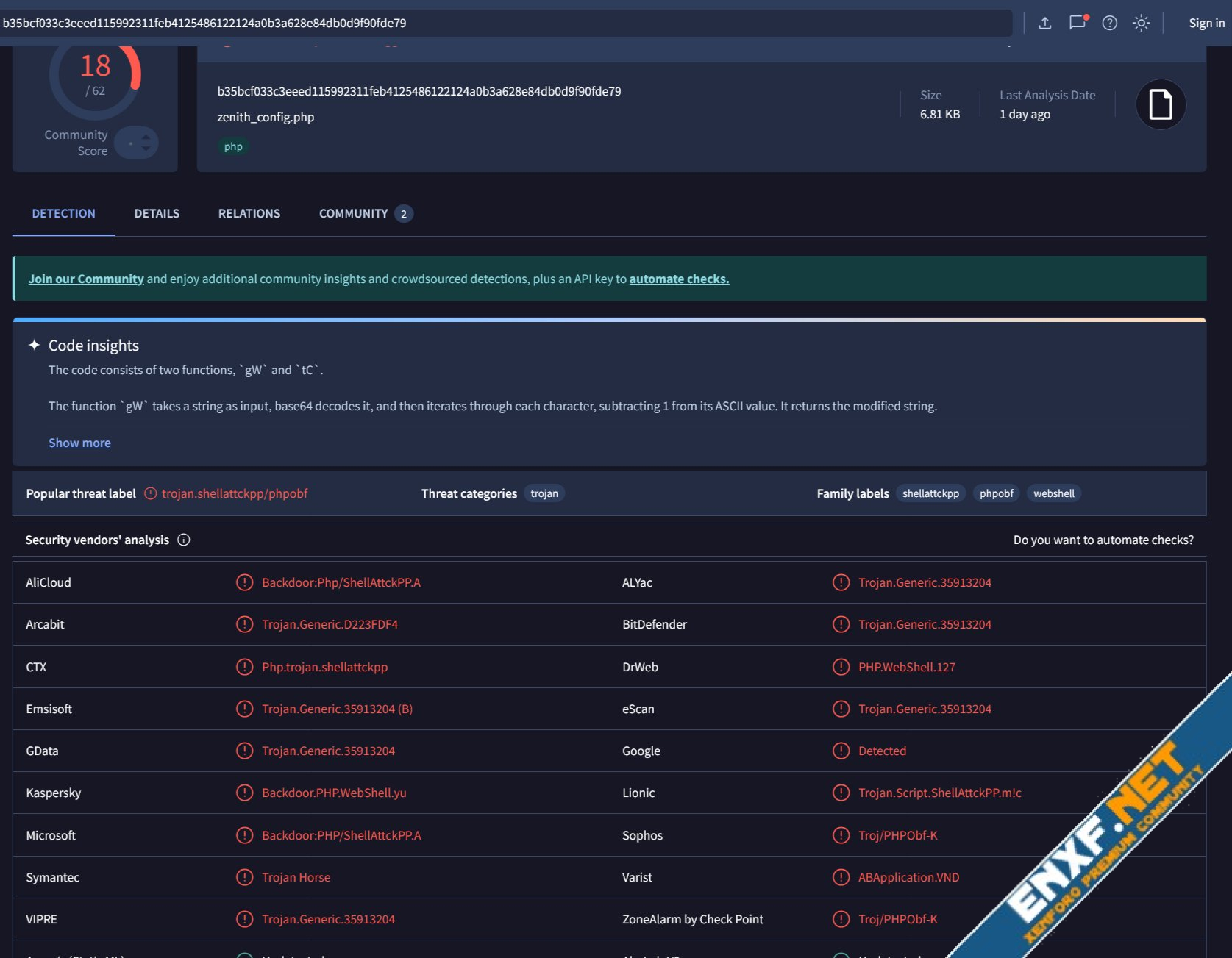Click alert icon in Microsoft row

[x=244, y=835]
